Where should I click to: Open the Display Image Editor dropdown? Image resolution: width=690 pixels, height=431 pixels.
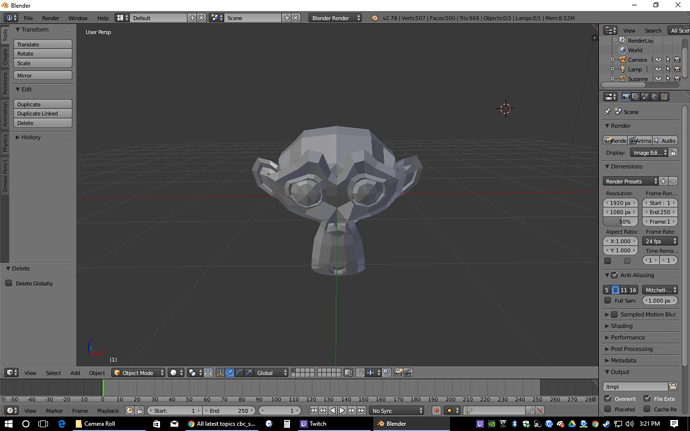tap(649, 153)
